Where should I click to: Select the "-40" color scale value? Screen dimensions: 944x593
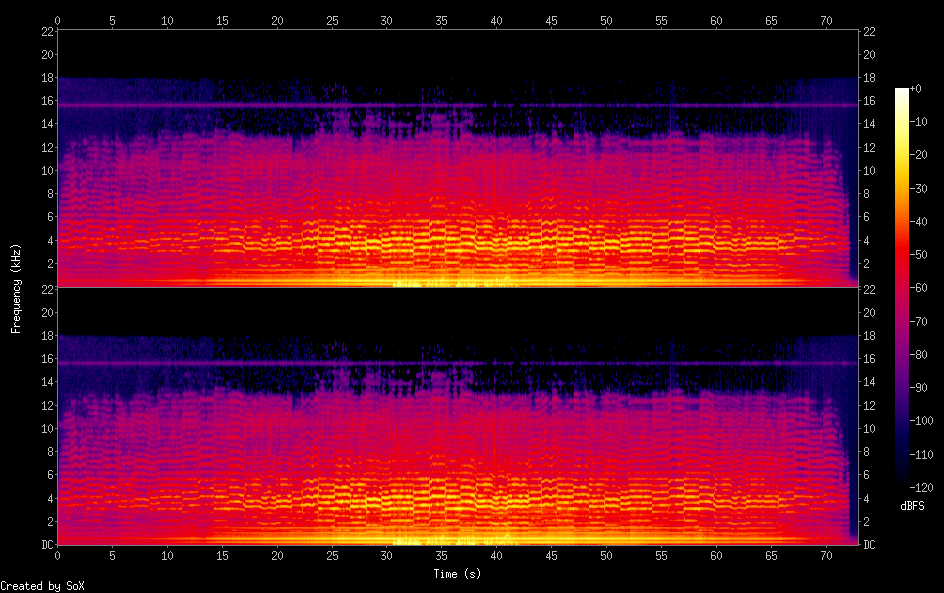918,222
